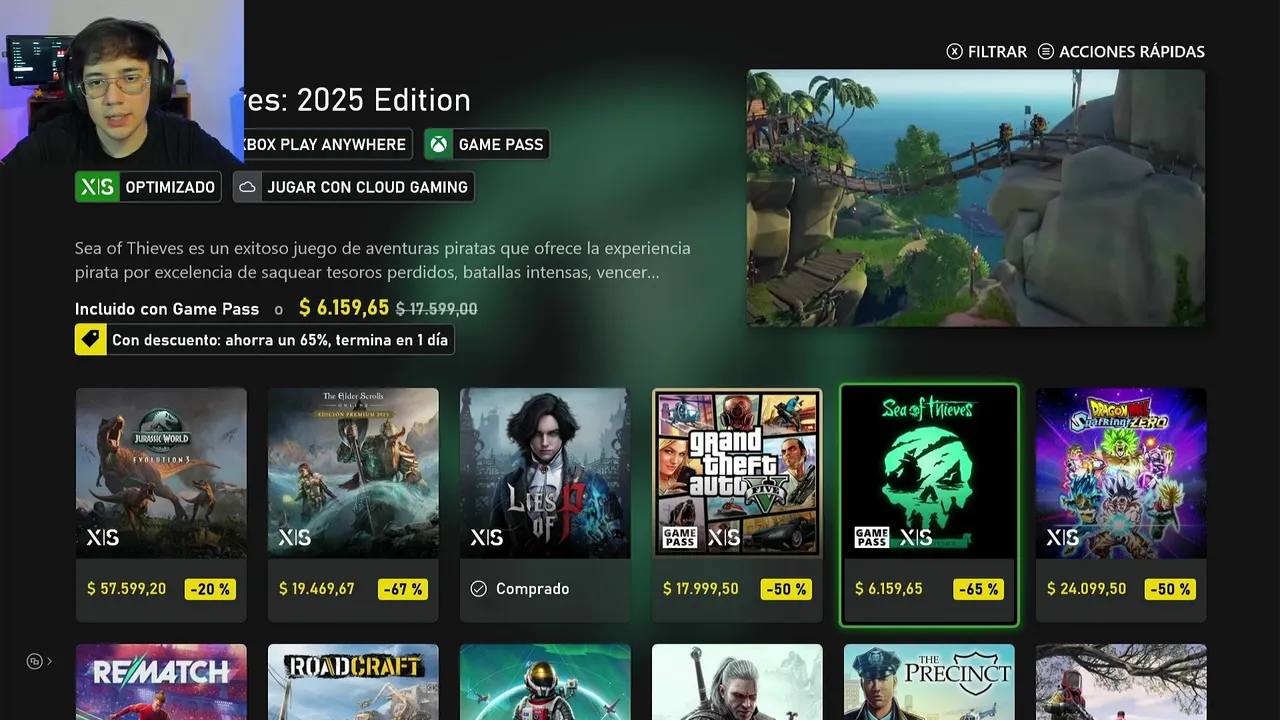
Task: Select the Dragon Ball Sparking Zero tile
Action: [x=1121, y=505]
